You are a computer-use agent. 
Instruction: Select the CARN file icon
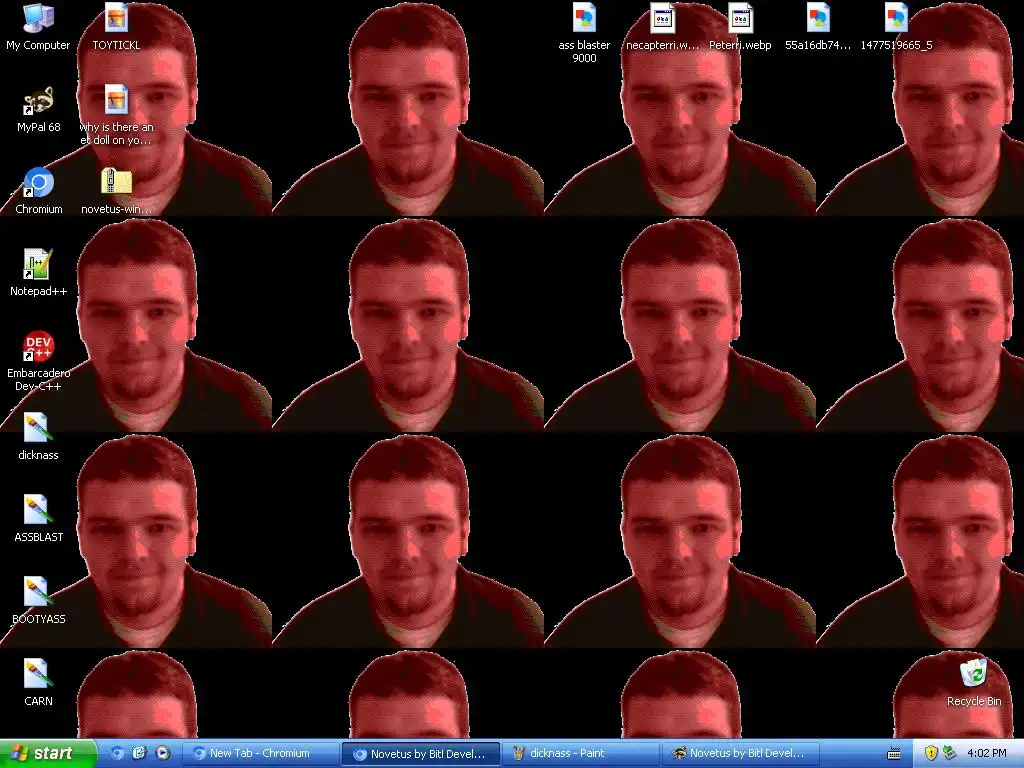39,683
